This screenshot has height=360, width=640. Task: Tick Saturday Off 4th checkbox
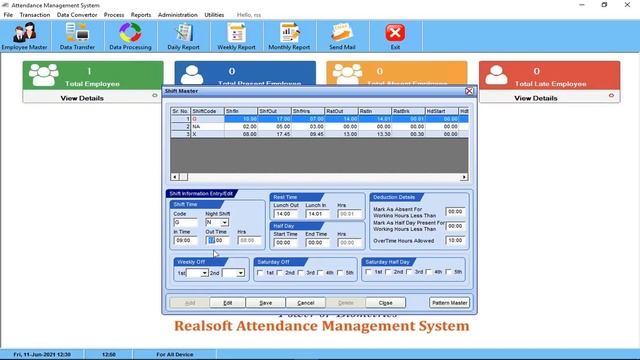coord(320,273)
